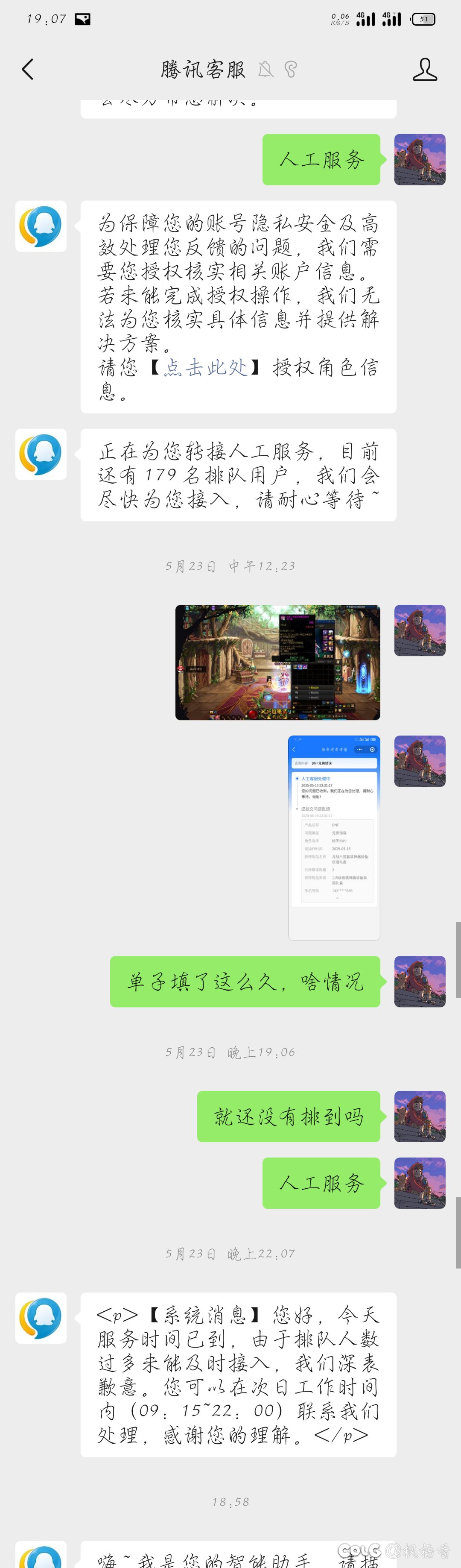Image resolution: width=461 pixels, height=1568 pixels.
Task: Tap the picture notification icon in status bar
Action: point(83,20)
